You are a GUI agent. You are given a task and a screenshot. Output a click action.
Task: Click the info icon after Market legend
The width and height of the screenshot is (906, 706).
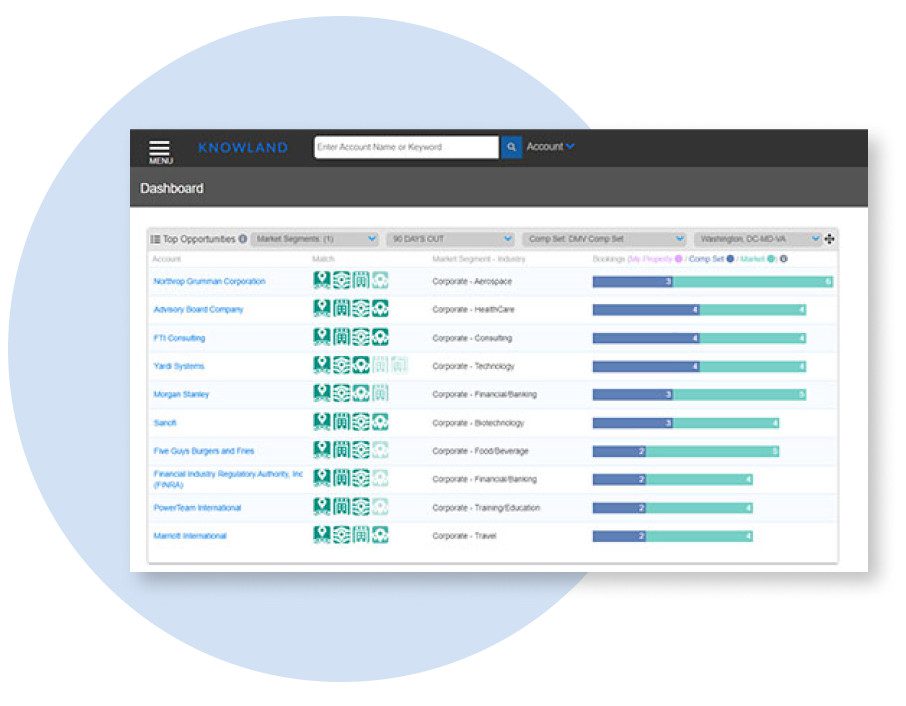[x=784, y=259]
